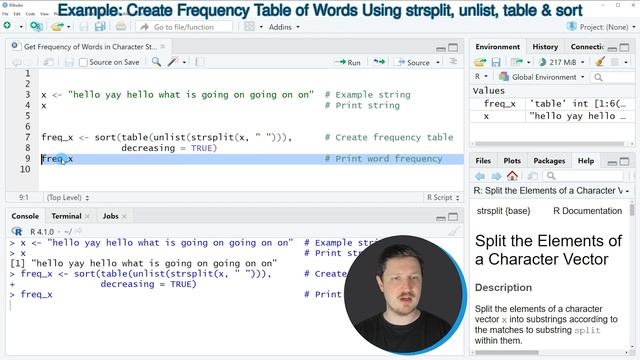Click the Print document icon
Screen dimensions: 640x360
(121, 27)
